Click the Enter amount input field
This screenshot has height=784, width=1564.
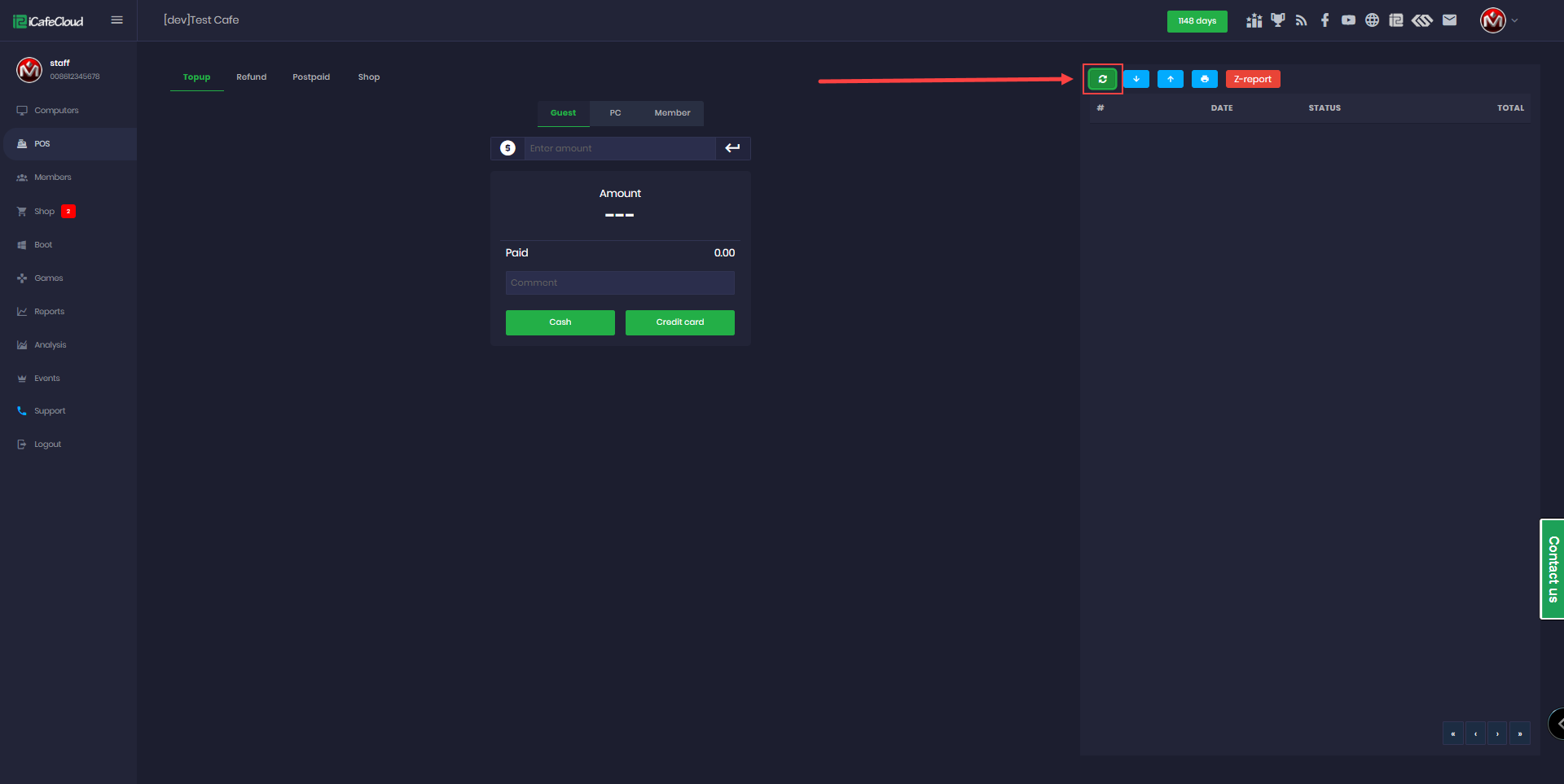coord(619,148)
